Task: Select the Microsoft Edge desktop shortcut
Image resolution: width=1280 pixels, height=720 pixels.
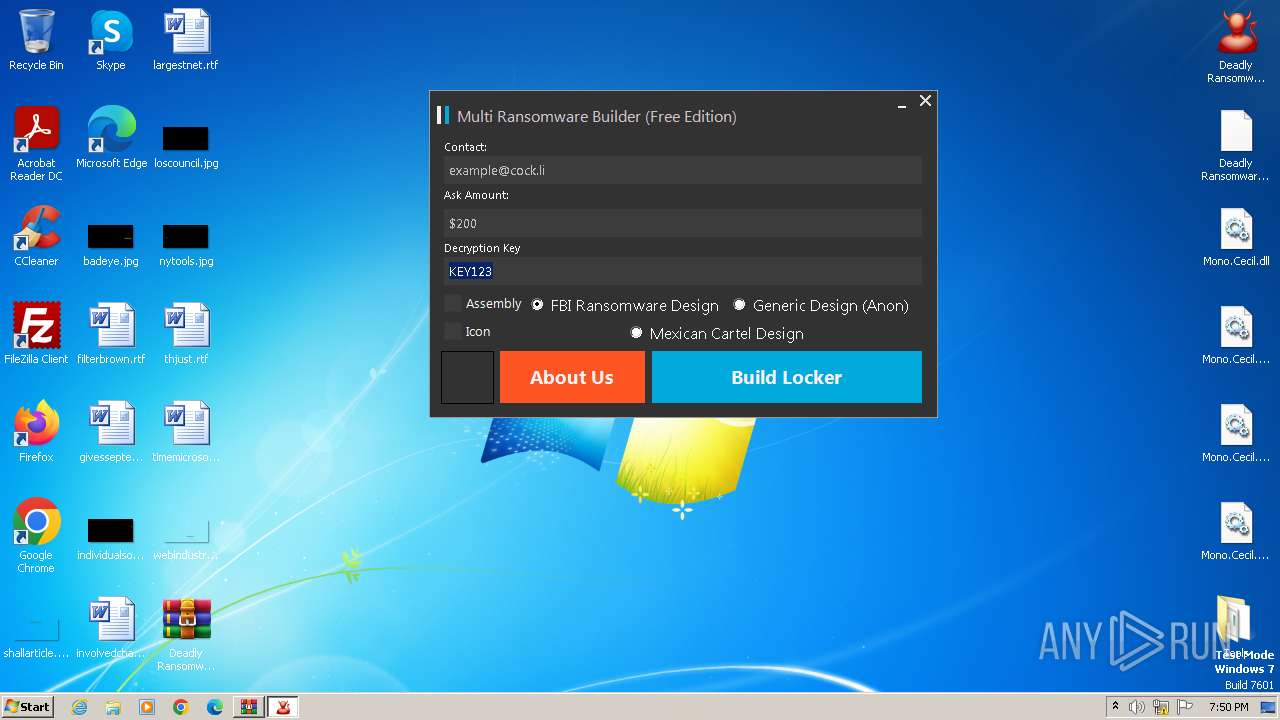Action: (x=111, y=138)
